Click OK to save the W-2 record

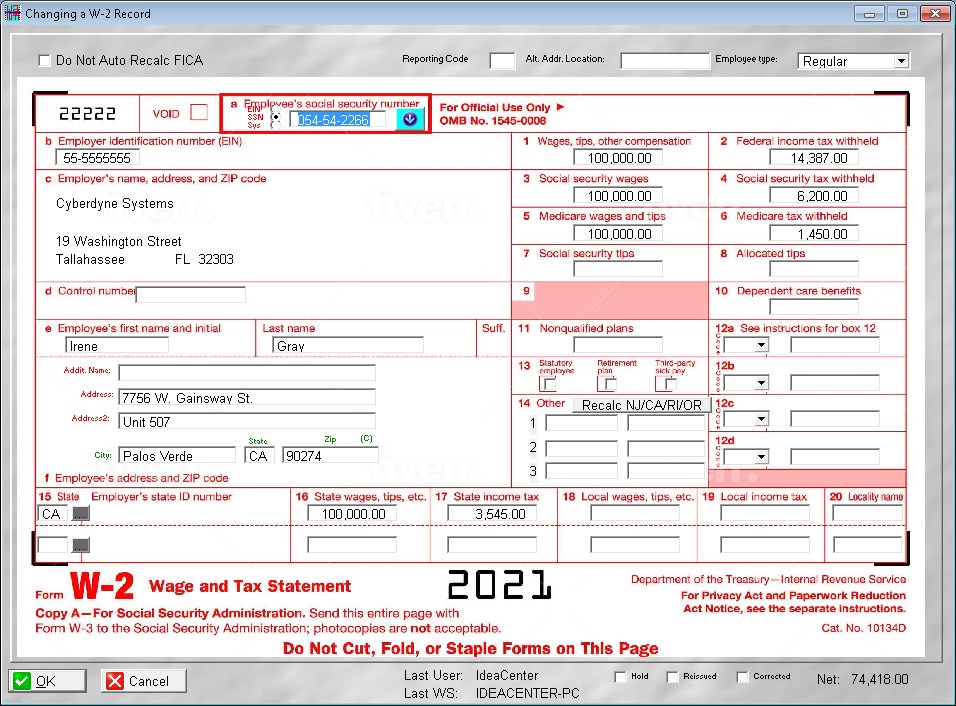pyautogui.click(x=45, y=680)
